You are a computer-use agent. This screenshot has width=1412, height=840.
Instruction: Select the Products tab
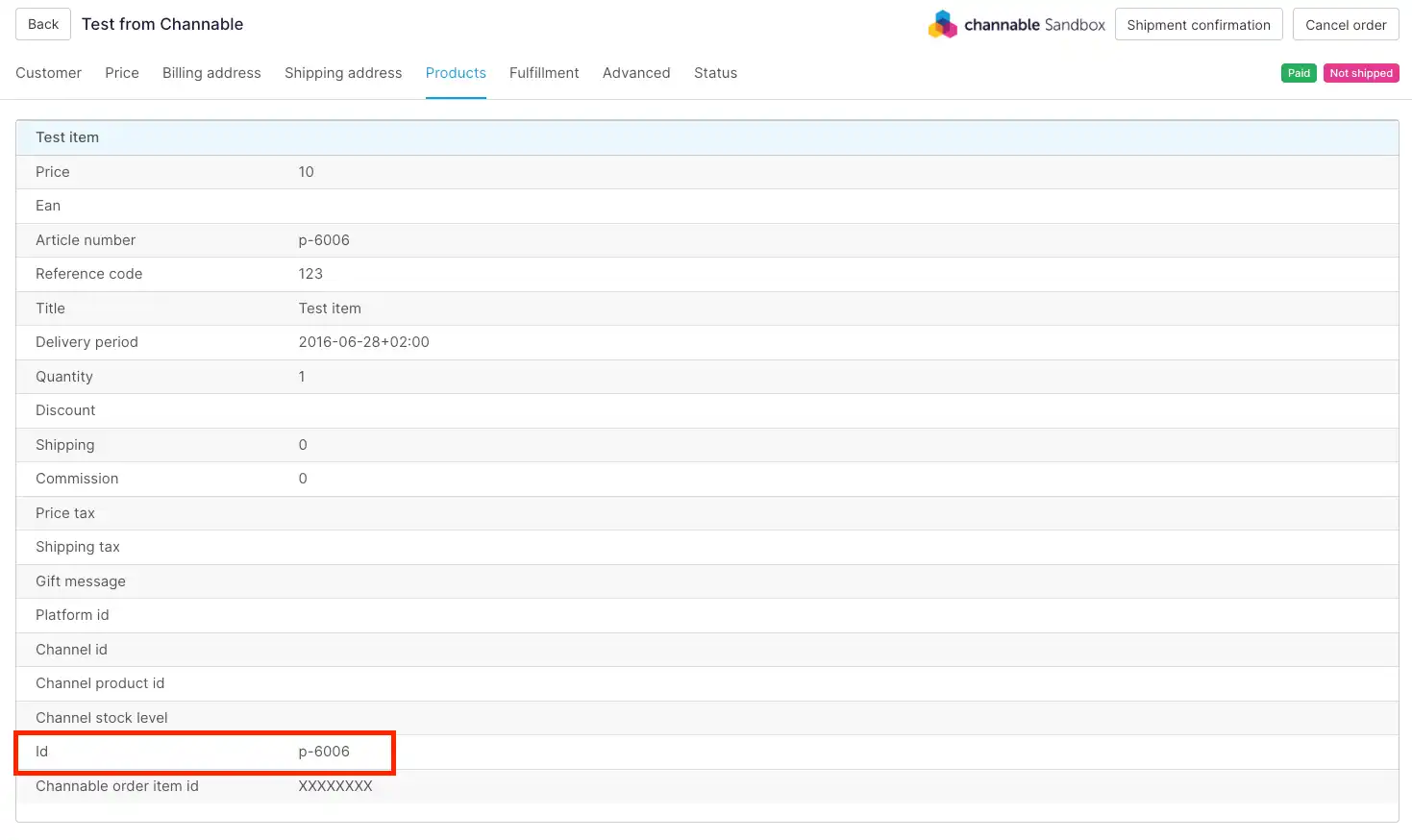point(456,73)
